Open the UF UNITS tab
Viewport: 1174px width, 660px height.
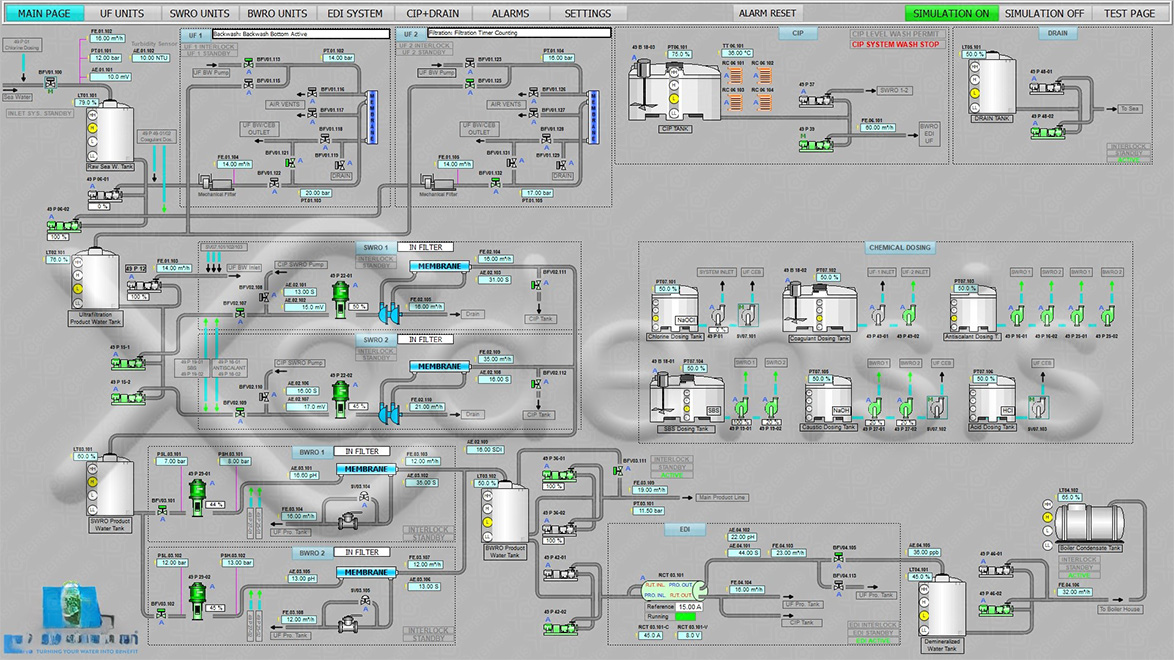coord(122,14)
